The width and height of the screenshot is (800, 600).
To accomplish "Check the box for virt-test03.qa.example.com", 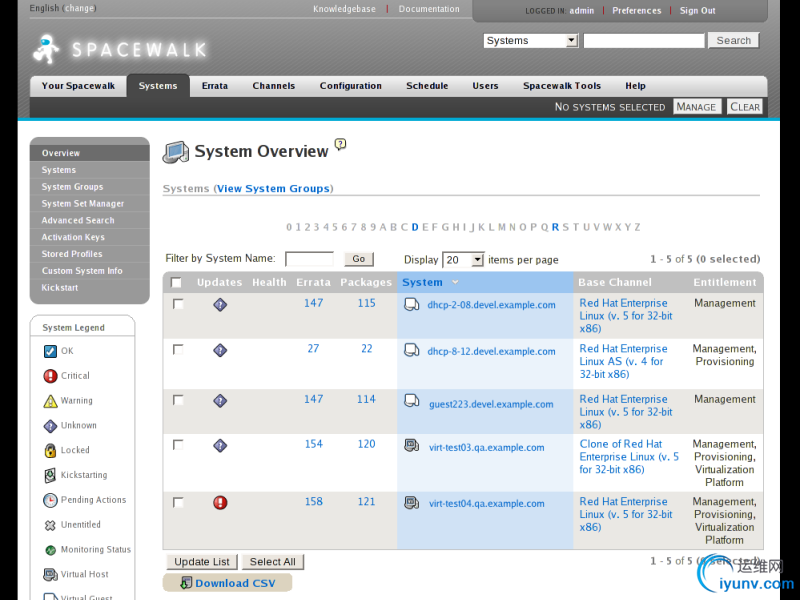I will click(178, 445).
